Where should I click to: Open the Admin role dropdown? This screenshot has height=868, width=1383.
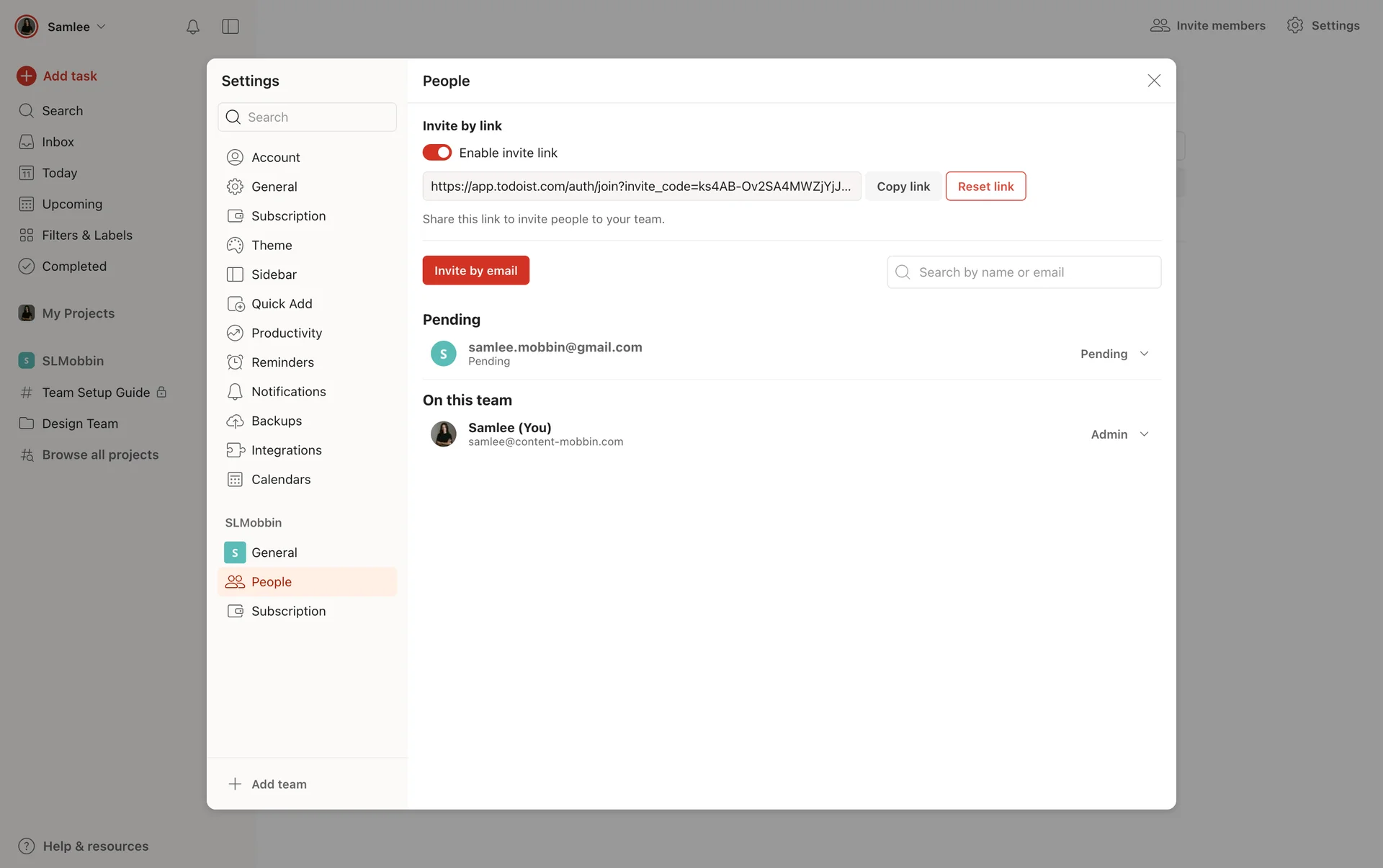1119,434
